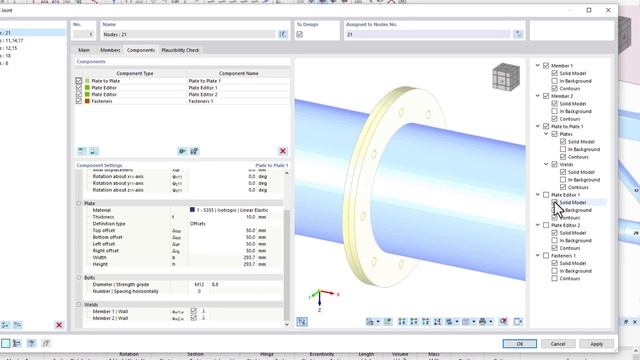Screen dimensions: 640x360
Task: Click the print icon in preview toolbar
Action: 482,322
